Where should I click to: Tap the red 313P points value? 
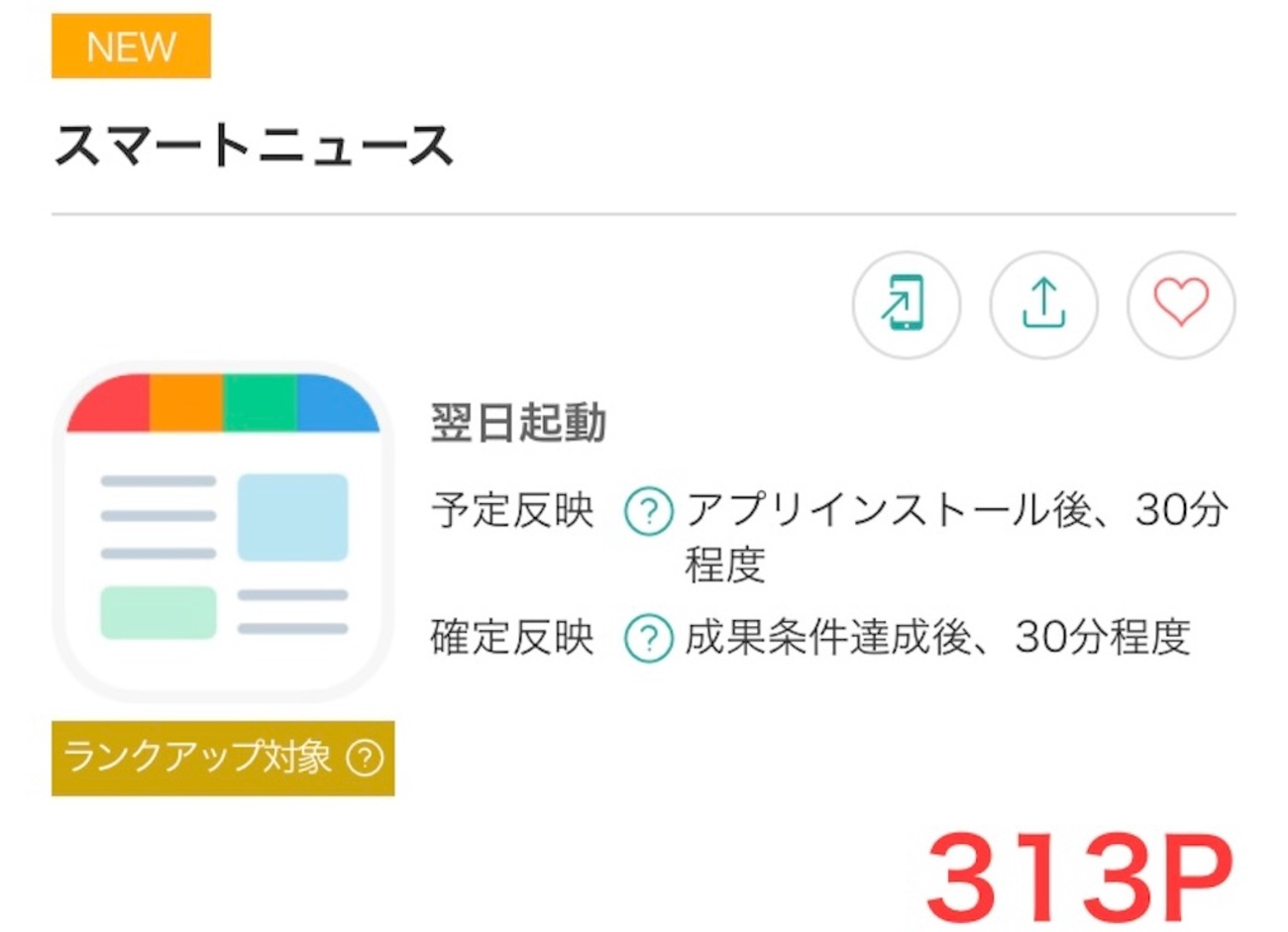1080,878
